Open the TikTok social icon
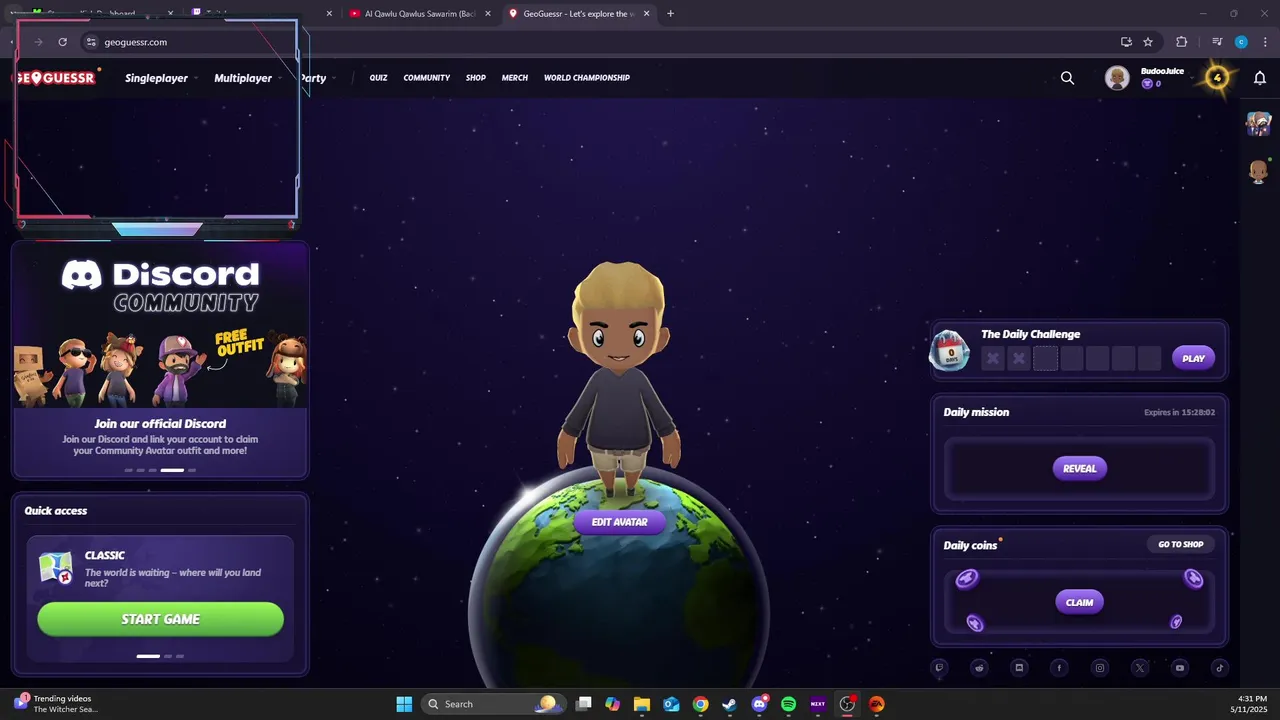This screenshot has width=1280, height=720. pyautogui.click(x=1220, y=668)
